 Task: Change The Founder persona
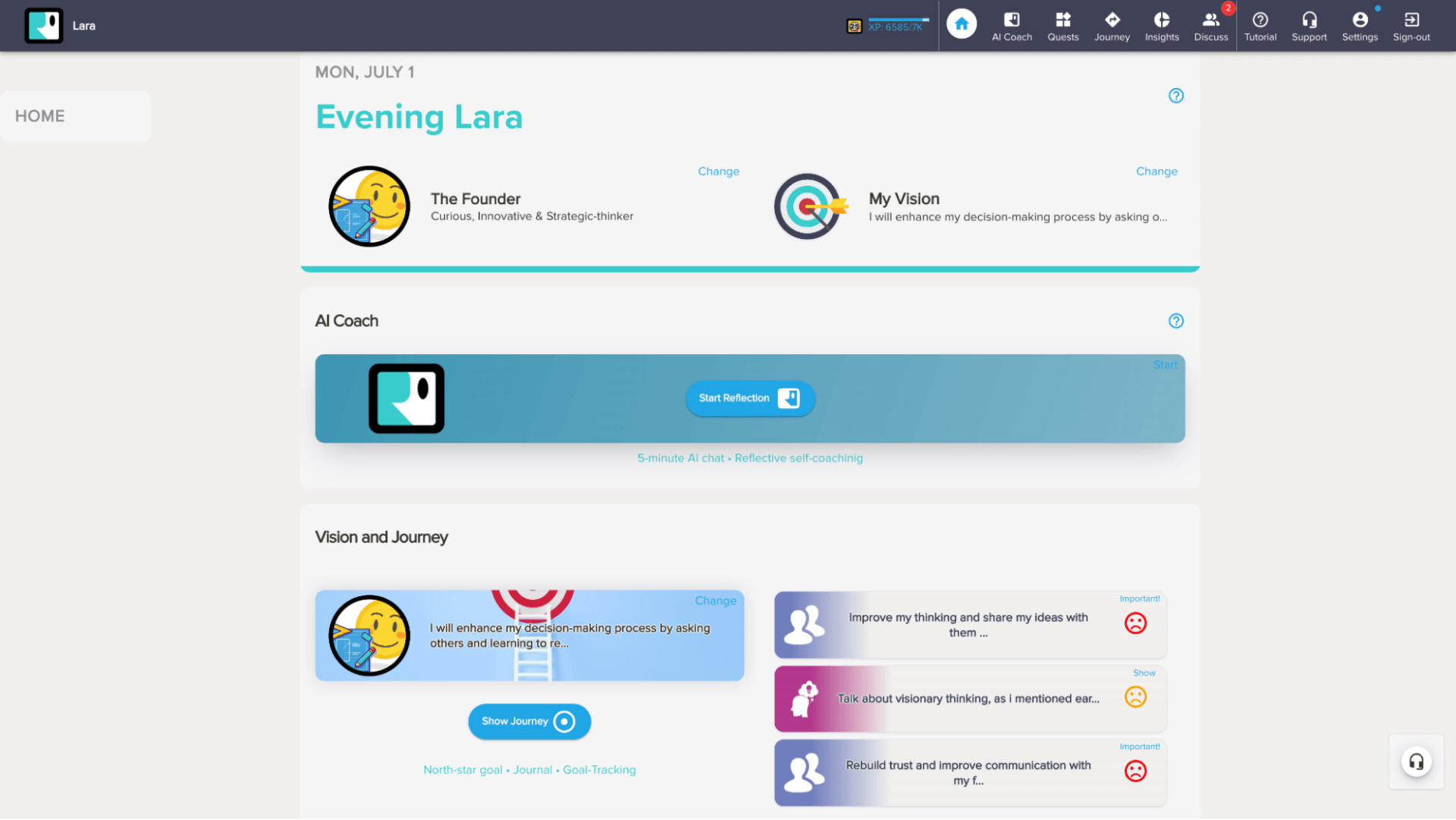[718, 171]
